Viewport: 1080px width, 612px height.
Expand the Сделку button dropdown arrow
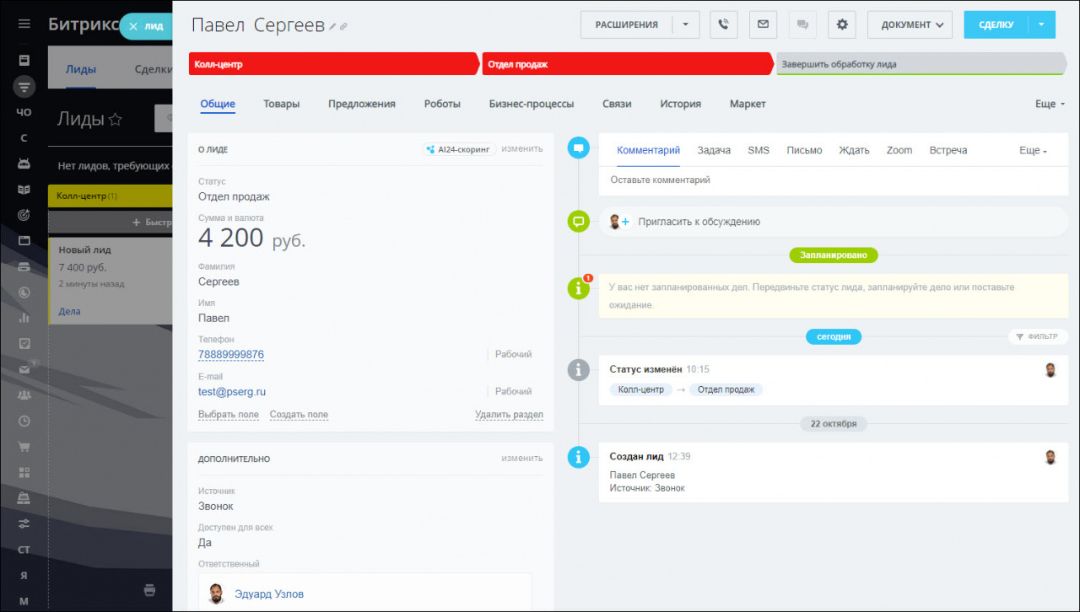click(1041, 25)
